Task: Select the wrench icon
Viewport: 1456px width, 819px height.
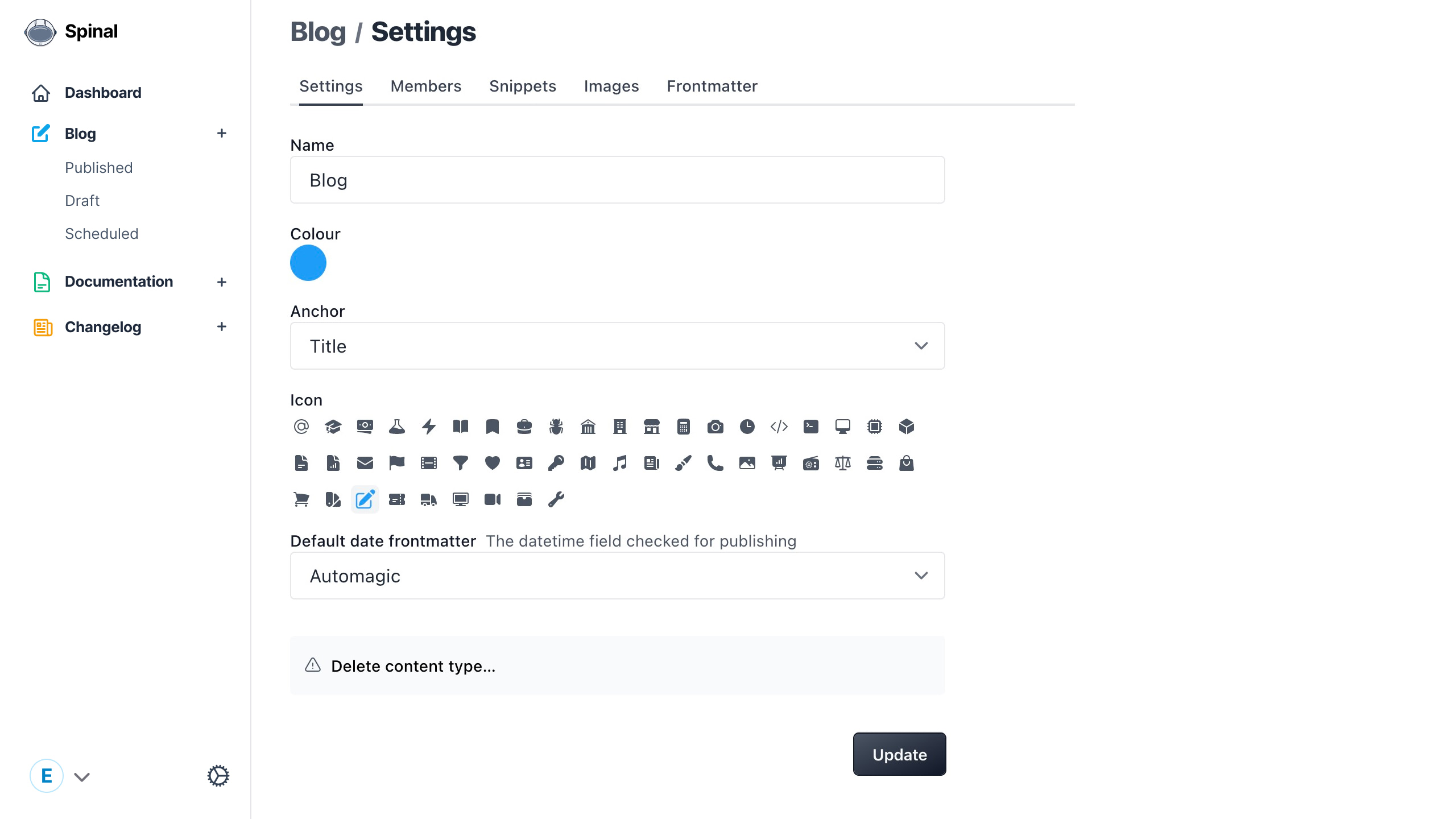Action: click(x=556, y=499)
